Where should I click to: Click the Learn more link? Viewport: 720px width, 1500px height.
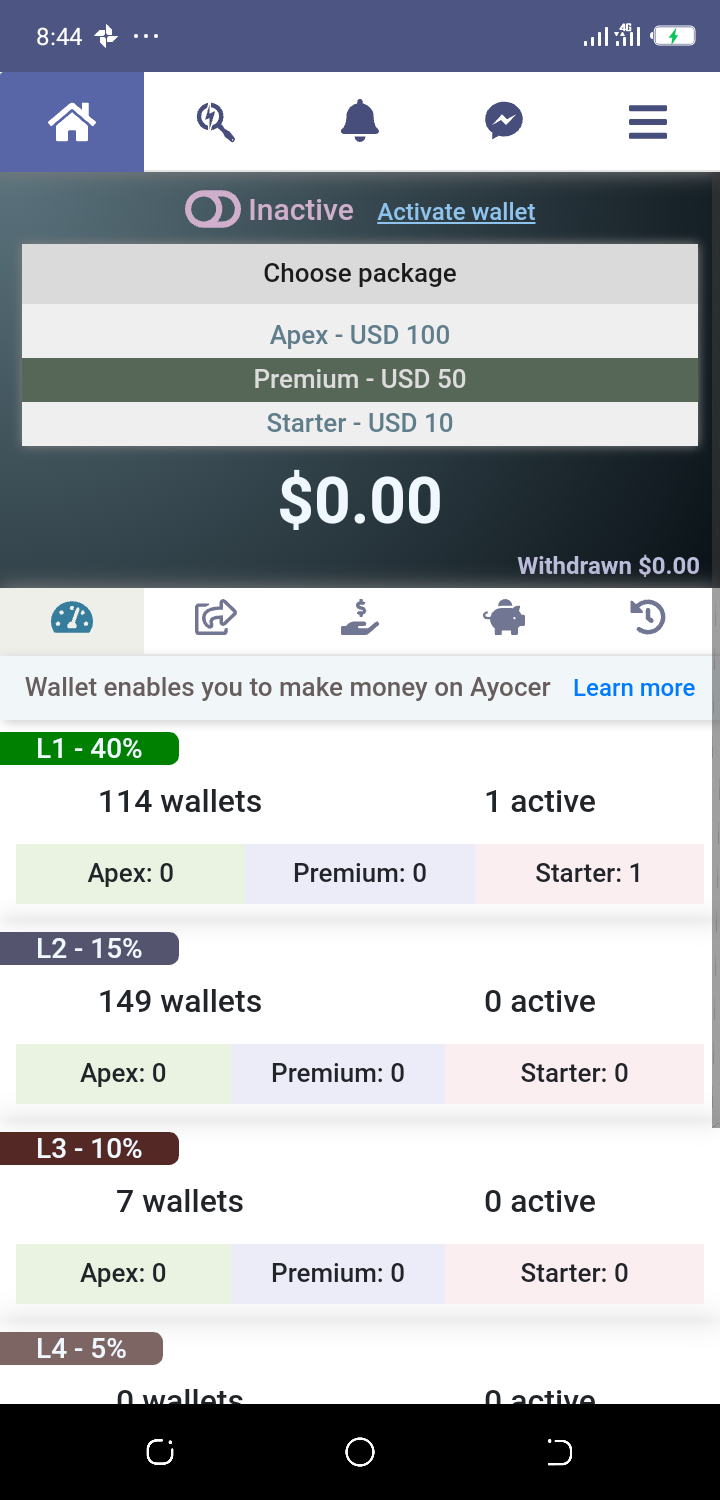point(634,688)
